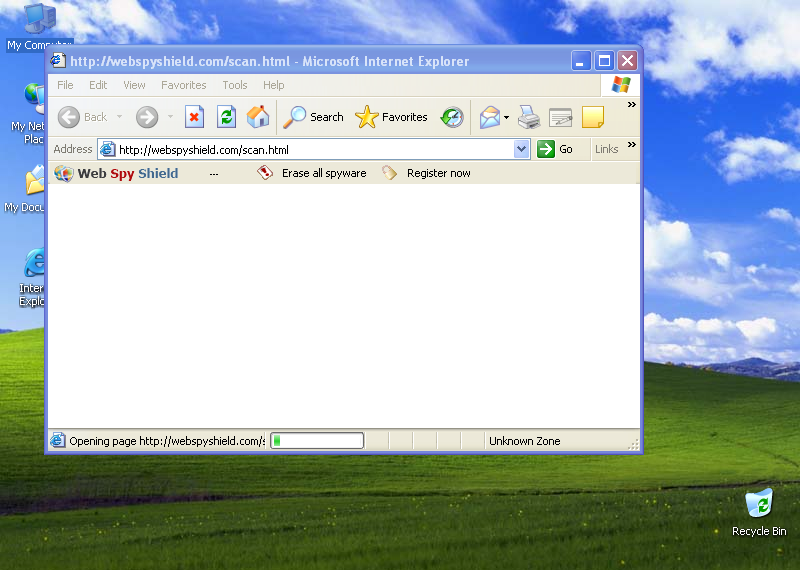Expand the Links bar chevron
800x570 pixels.
coord(632,145)
